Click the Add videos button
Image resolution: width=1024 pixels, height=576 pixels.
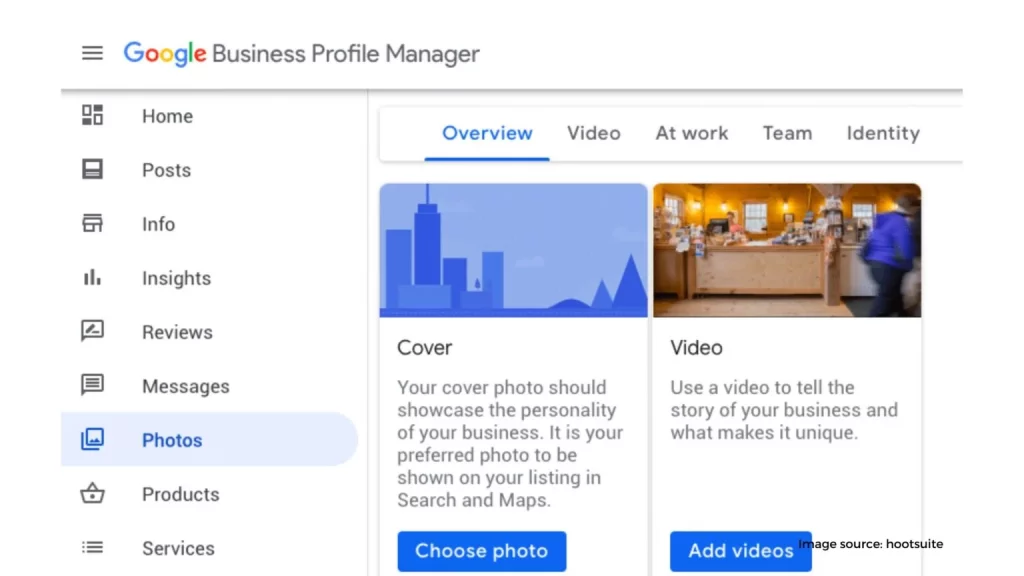pos(741,551)
